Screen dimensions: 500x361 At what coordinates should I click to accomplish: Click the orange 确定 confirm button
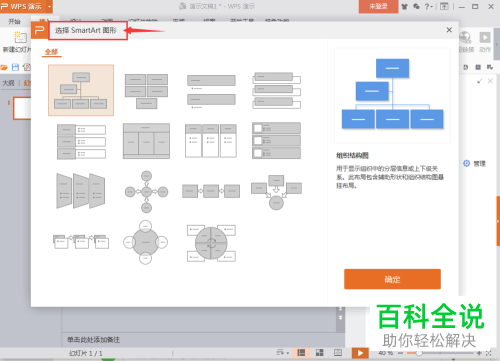point(392,279)
